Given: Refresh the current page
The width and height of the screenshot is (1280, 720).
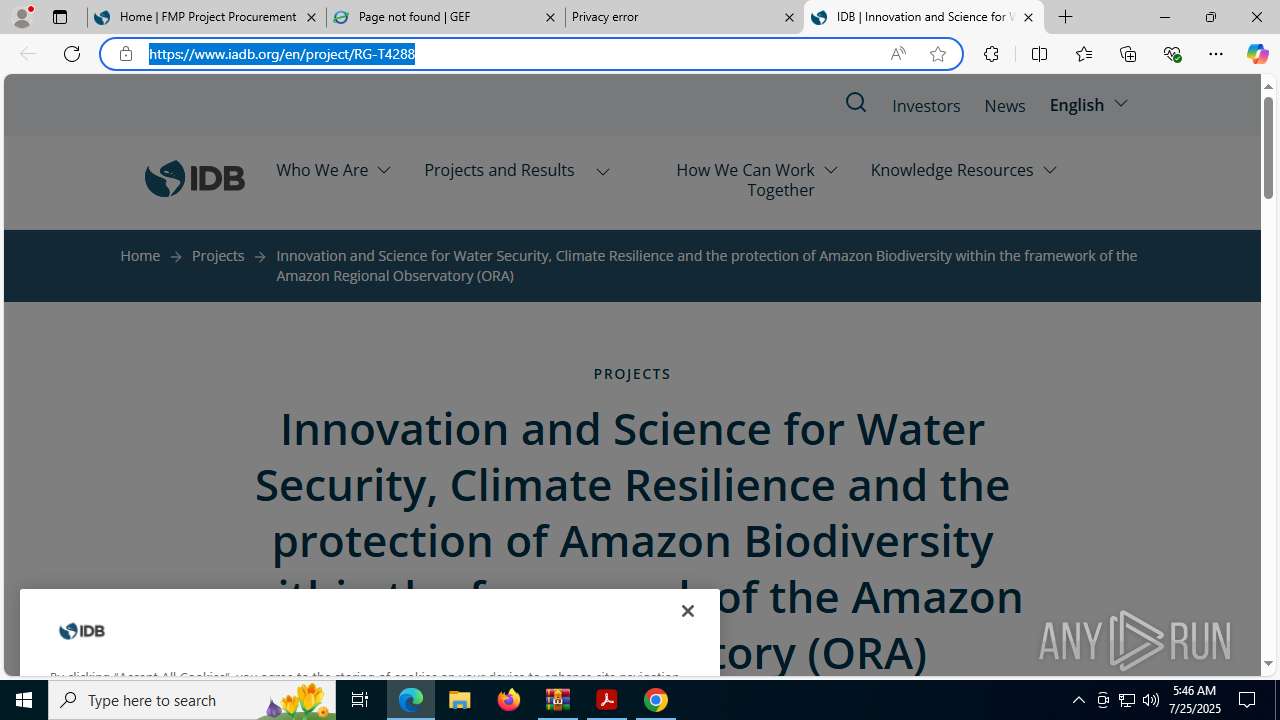Looking at the screenshot, I should click(72, 54).
